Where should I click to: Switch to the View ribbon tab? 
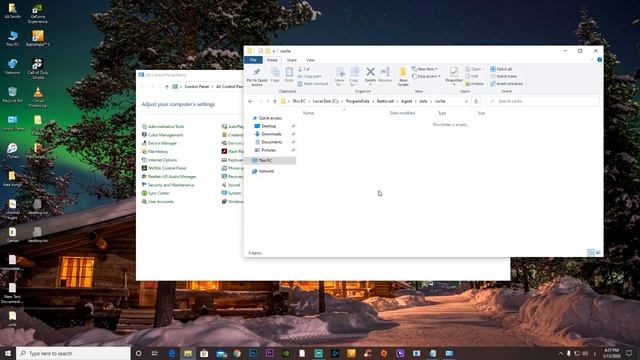[310, 60]
